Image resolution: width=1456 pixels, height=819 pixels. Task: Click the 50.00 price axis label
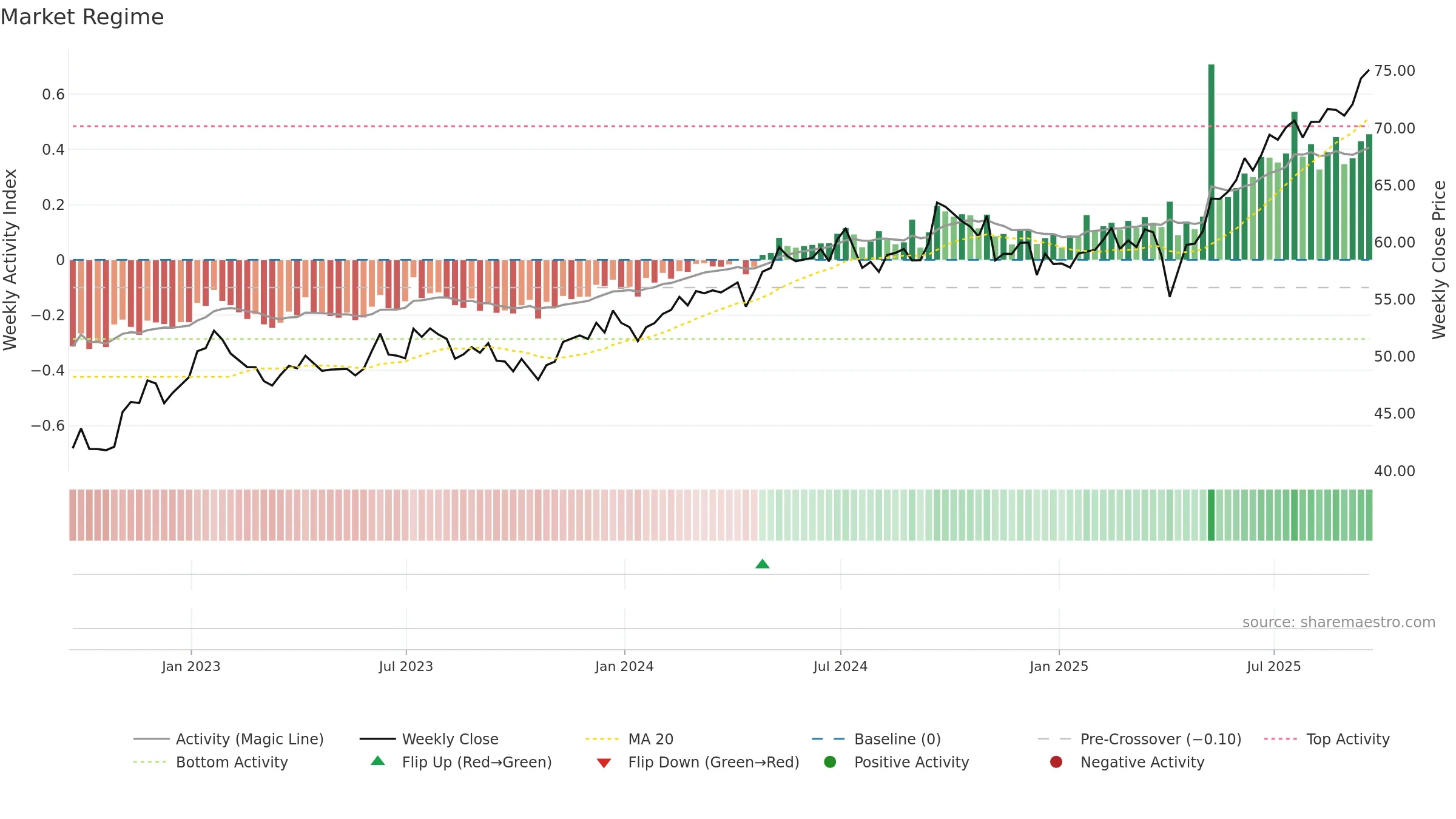[x=1394, y=356]
